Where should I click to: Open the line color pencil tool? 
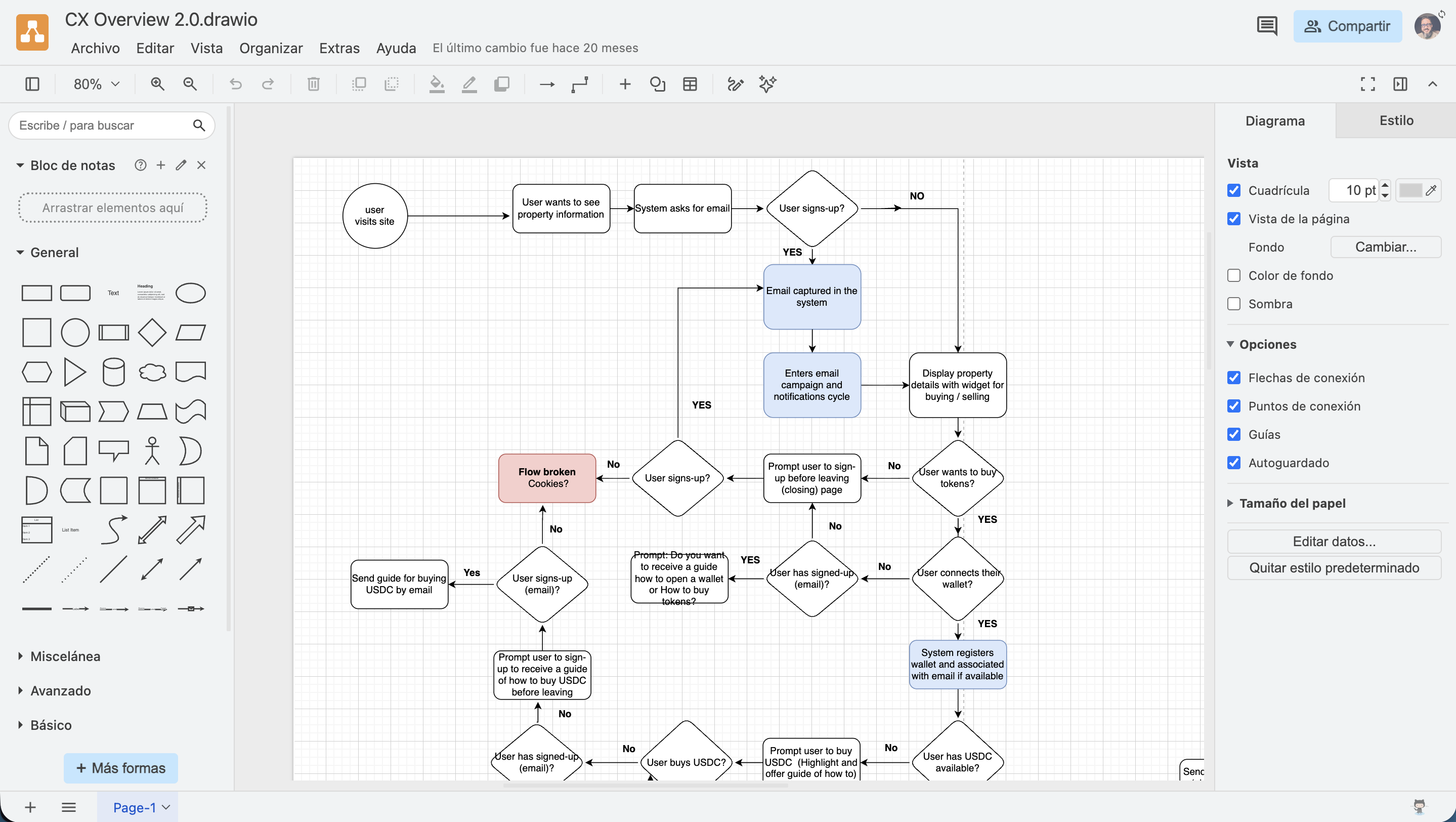point(469,84)
